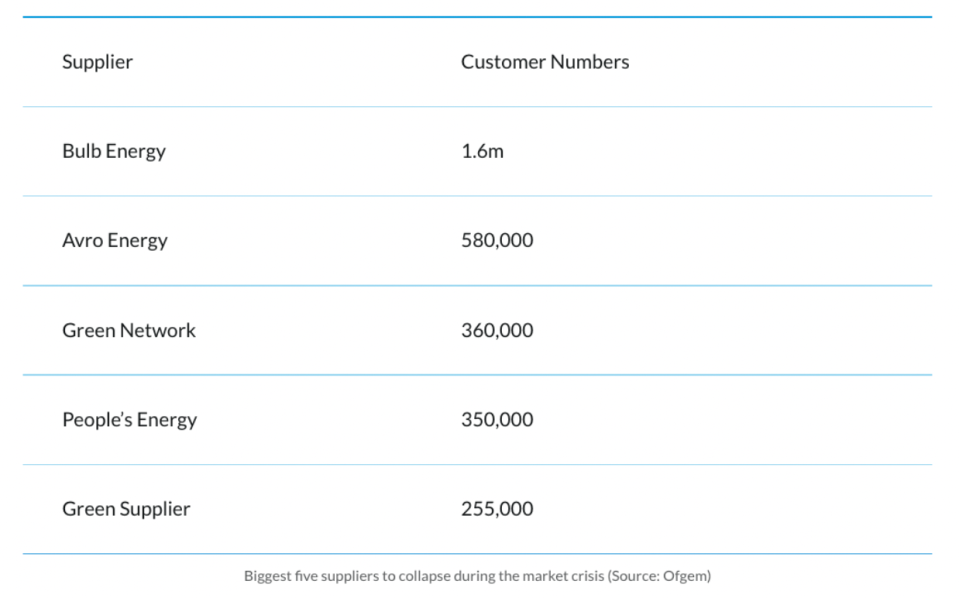Select the Avro Energy cell

pyautogui.click(x=114, y=240)
